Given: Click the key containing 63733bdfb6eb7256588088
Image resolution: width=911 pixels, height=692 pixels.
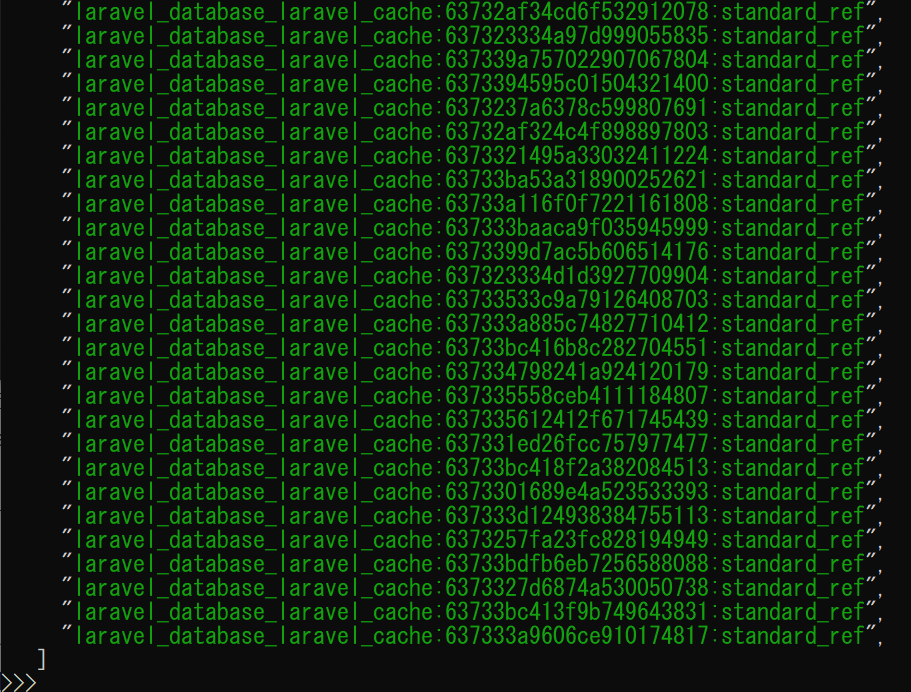Looking at the screenshot, I should coord(469,564).
